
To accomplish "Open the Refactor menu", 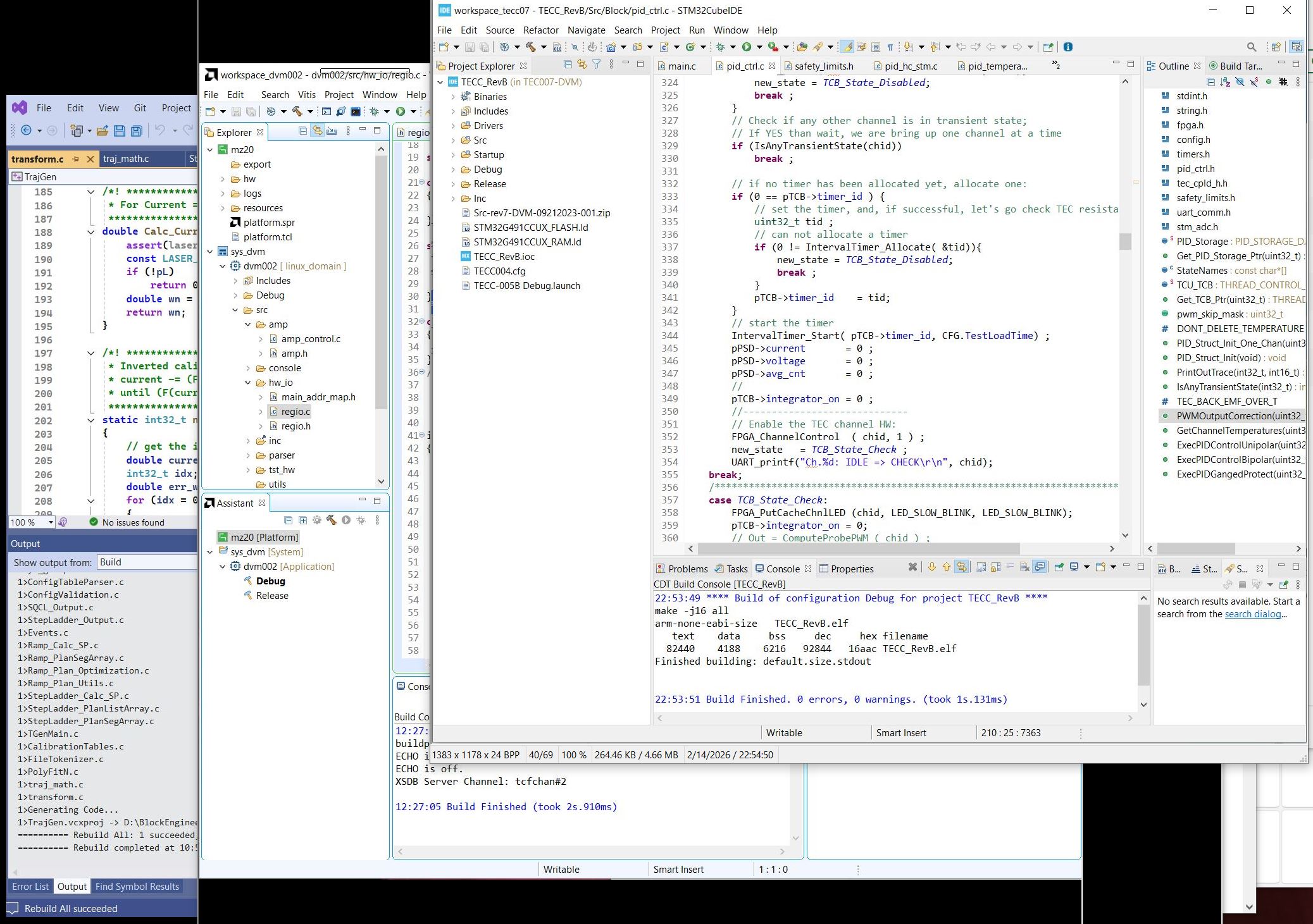I will click(x=540, y=30).
